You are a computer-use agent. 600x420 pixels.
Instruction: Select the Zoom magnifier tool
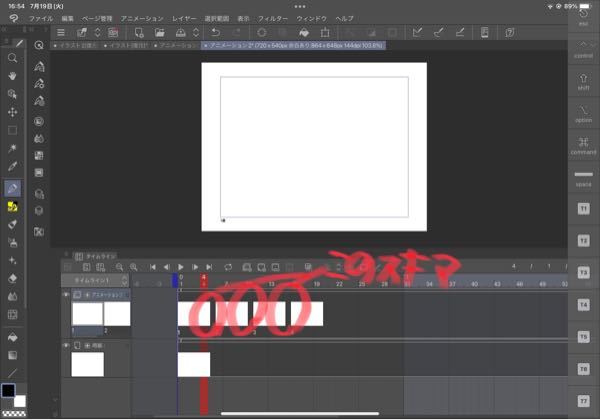pyautogui.click(x=12, y=58)
